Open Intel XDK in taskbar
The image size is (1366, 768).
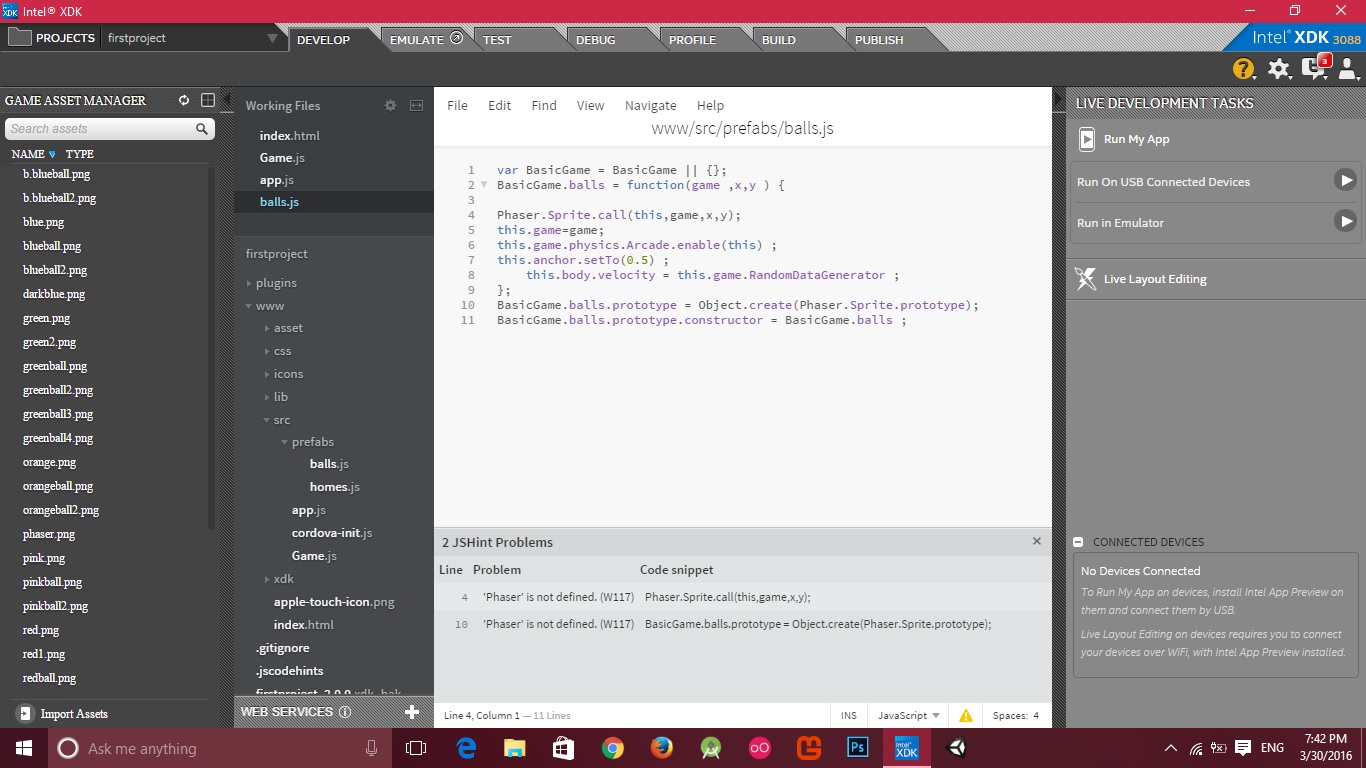907,748
